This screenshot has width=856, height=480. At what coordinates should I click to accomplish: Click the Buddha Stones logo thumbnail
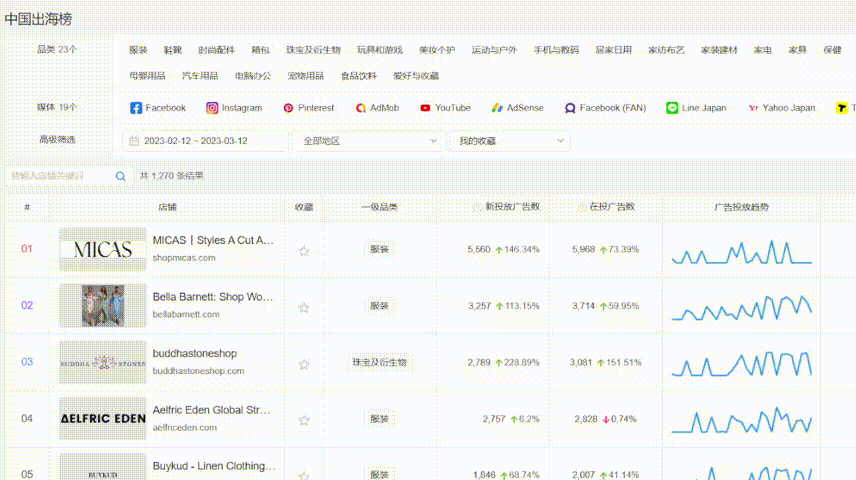point(103,362)
